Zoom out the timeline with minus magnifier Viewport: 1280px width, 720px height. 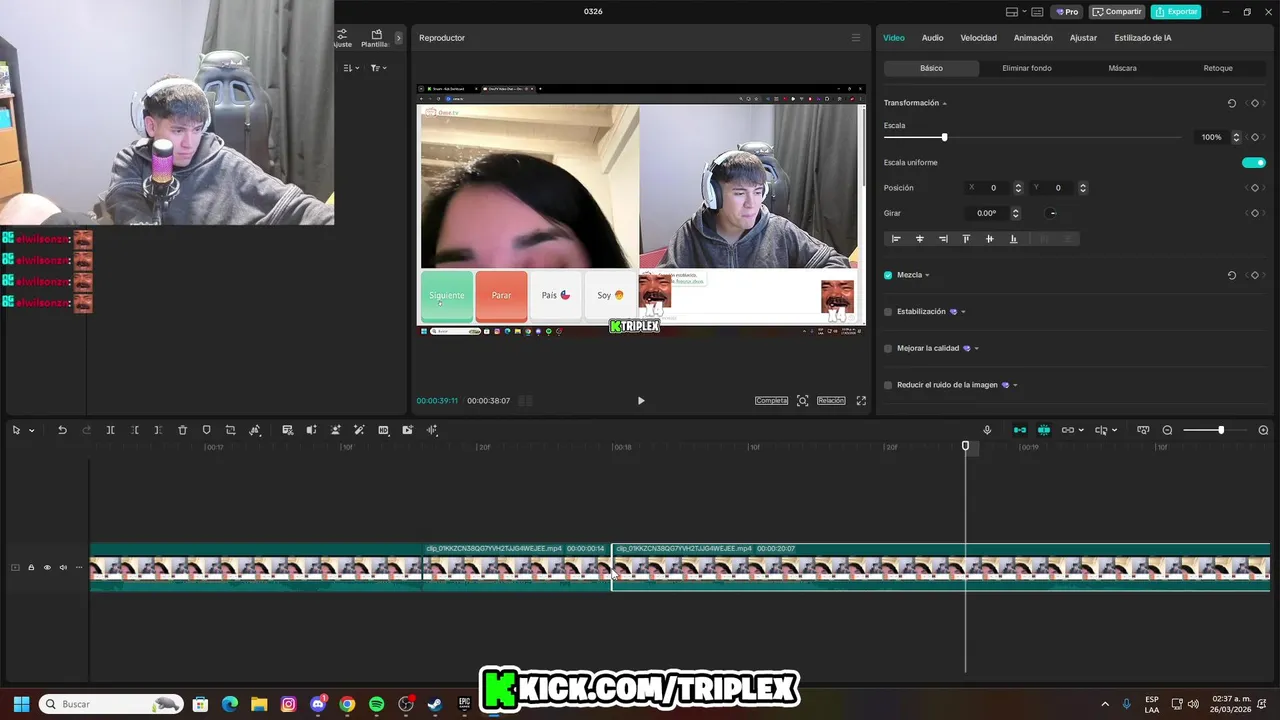point(1167,430)
